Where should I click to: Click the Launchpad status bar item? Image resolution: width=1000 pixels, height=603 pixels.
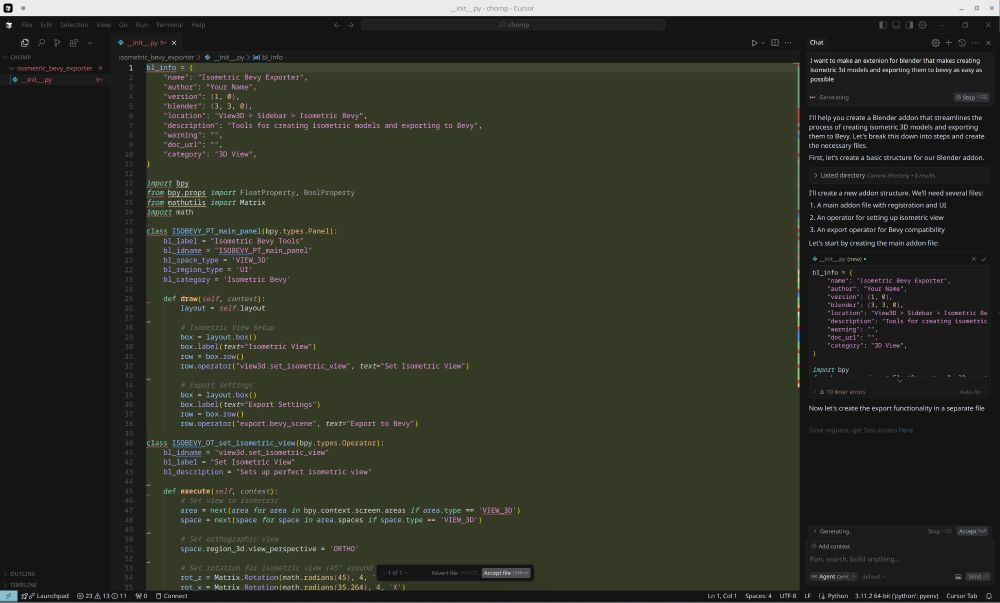click(45, 596)
